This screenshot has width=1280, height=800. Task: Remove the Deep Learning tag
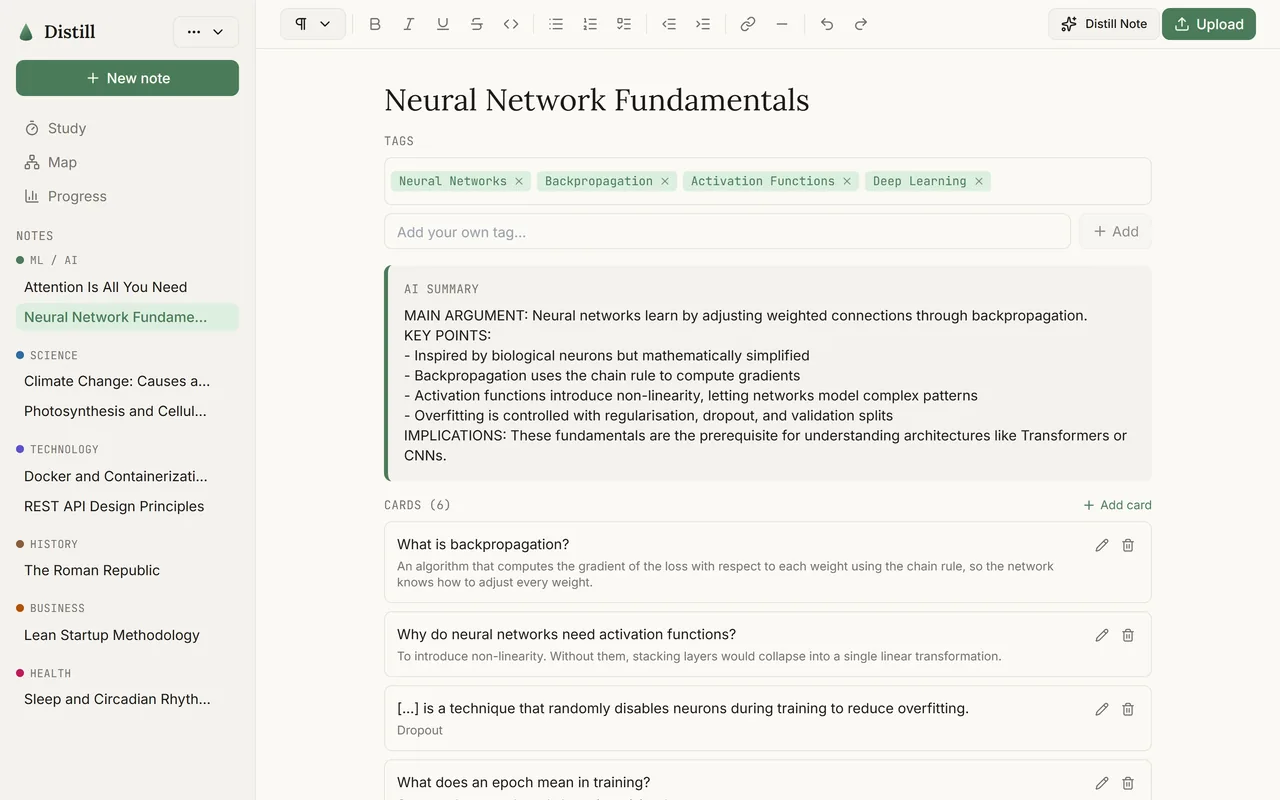[979, 181]
